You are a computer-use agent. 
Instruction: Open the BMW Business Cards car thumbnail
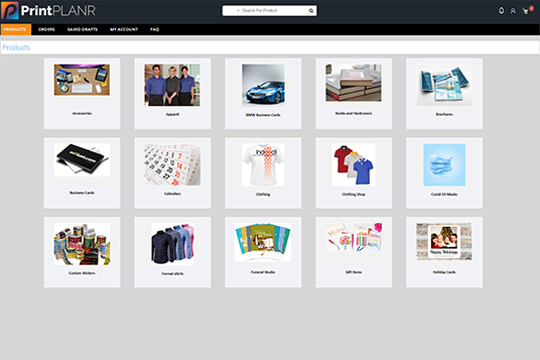263,85
